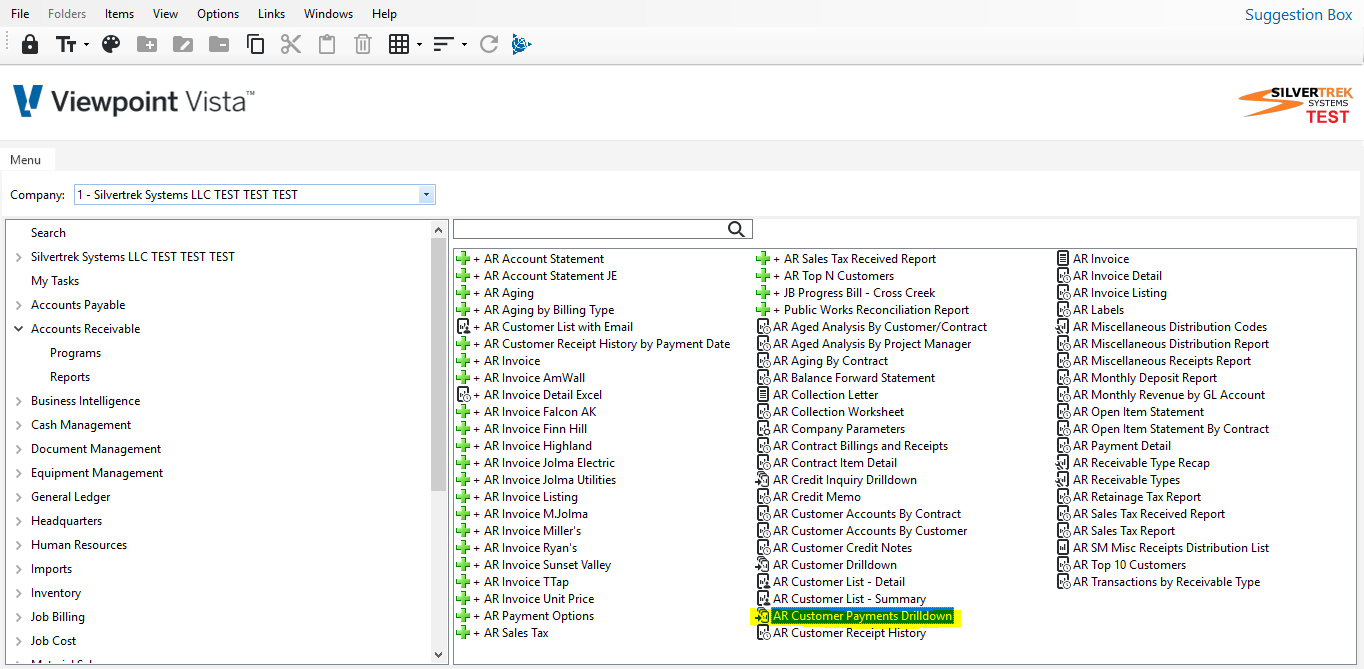Click icon beside AR Customer List with Email

[463, 327]
